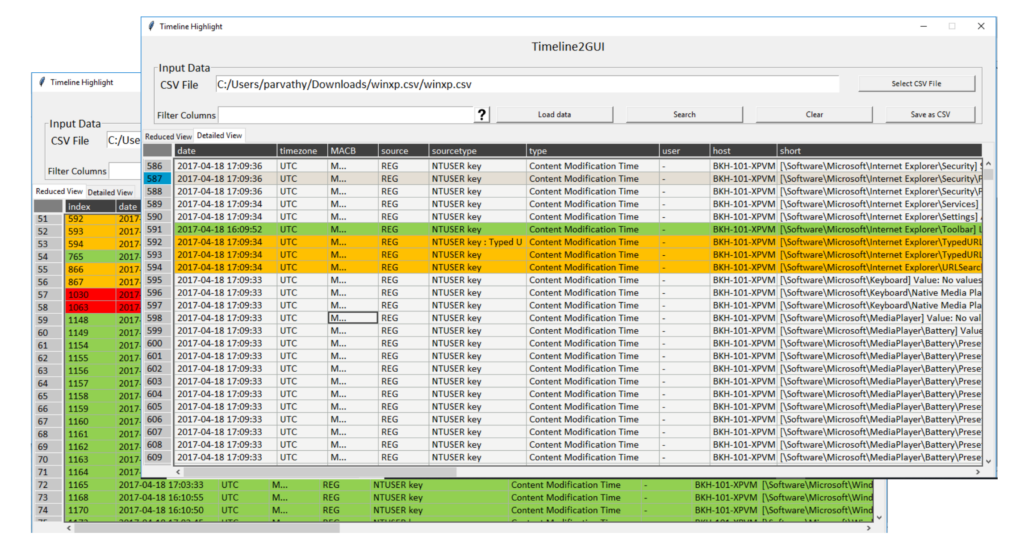
Task: Click the sourcetype column header
Action: (477, 151)
